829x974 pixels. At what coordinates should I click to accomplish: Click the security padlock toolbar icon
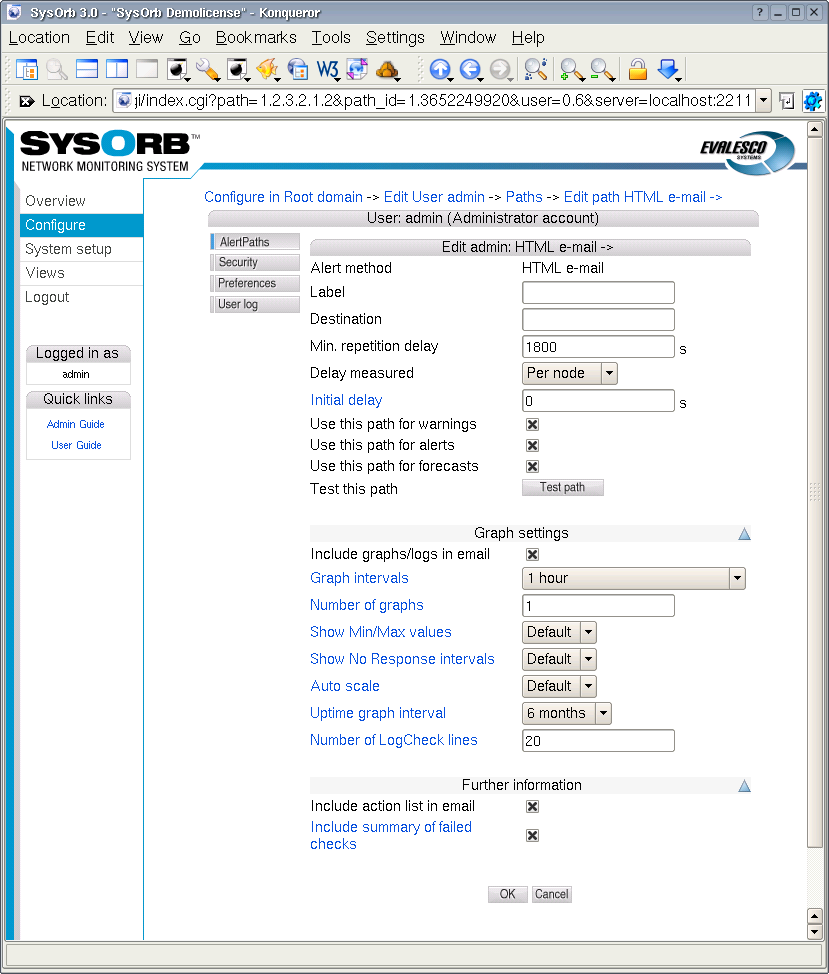tap(638, 69)
